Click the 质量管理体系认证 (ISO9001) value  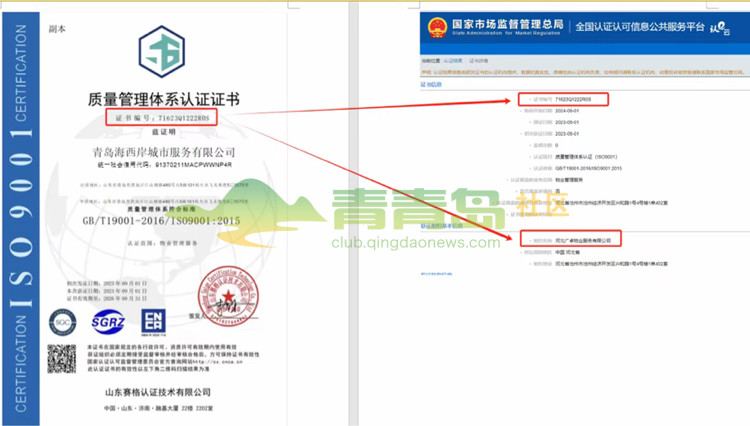tap(586, 157)
